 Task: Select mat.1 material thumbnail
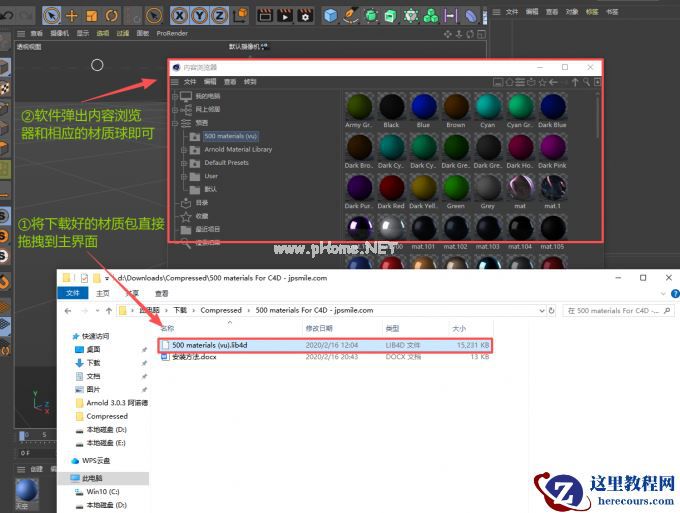coord(552,192)
